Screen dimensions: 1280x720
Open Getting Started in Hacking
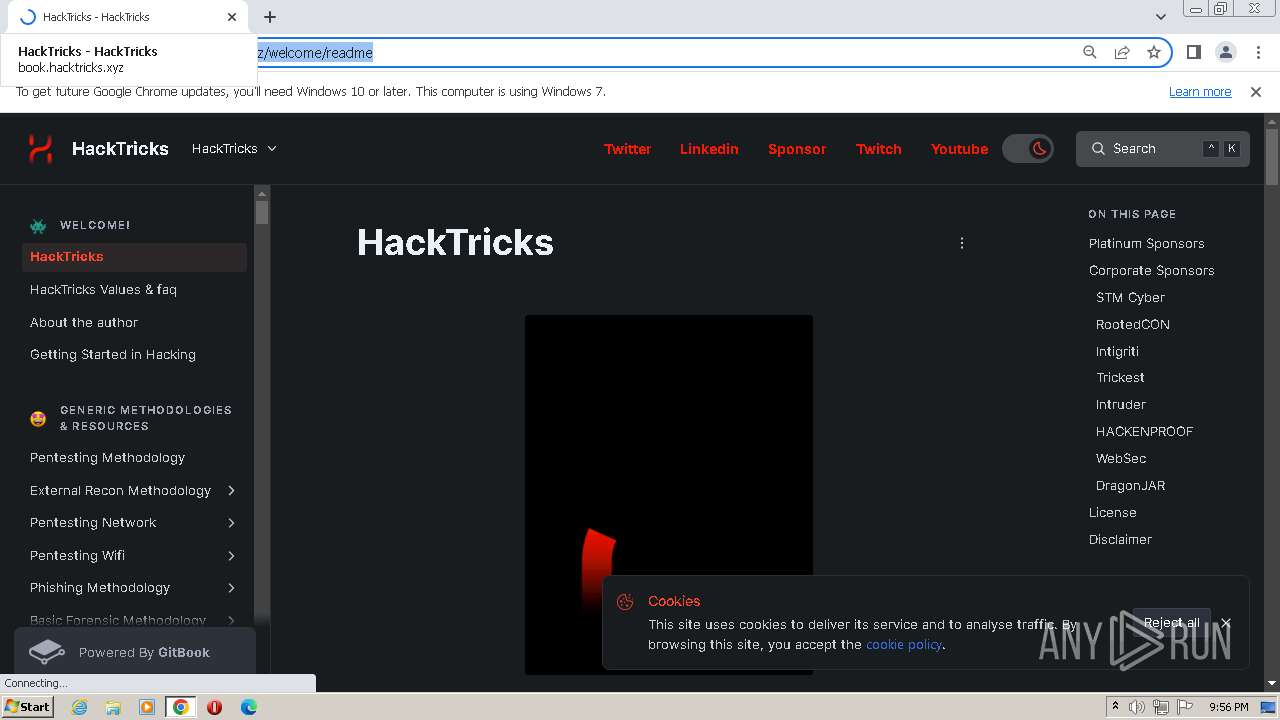113,355
